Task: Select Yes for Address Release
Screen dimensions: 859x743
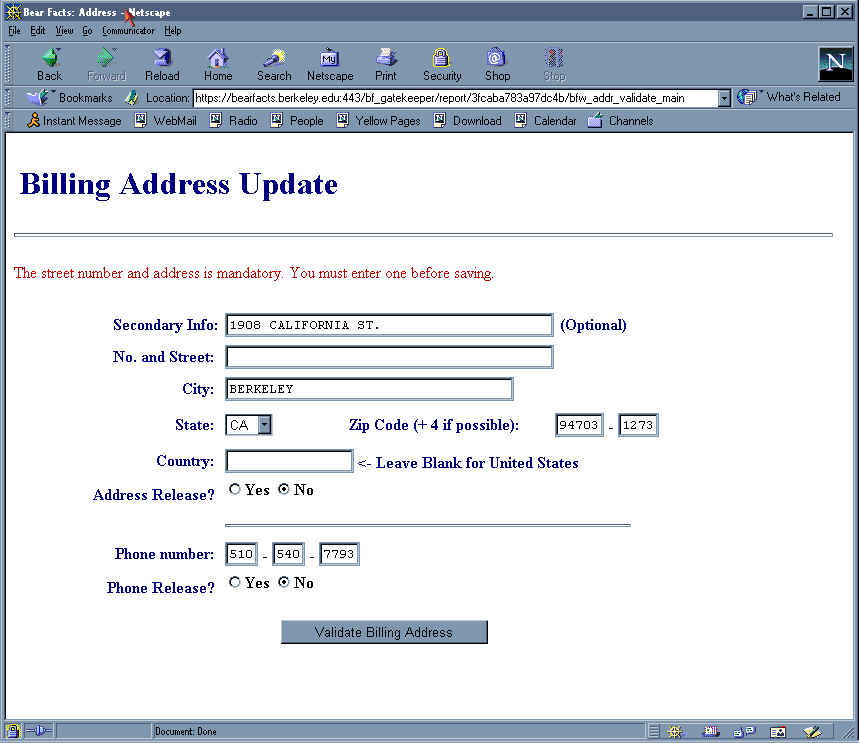Action: 235,490
